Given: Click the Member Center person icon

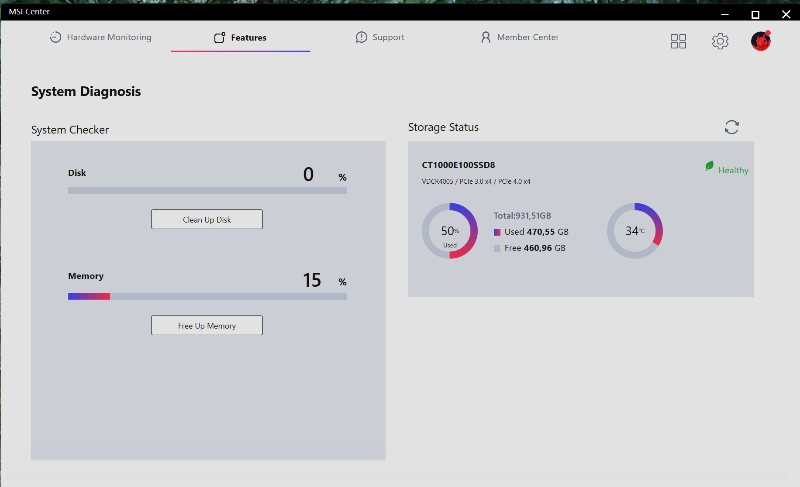Looking at the screenshot, I should [x=486, y=38].
